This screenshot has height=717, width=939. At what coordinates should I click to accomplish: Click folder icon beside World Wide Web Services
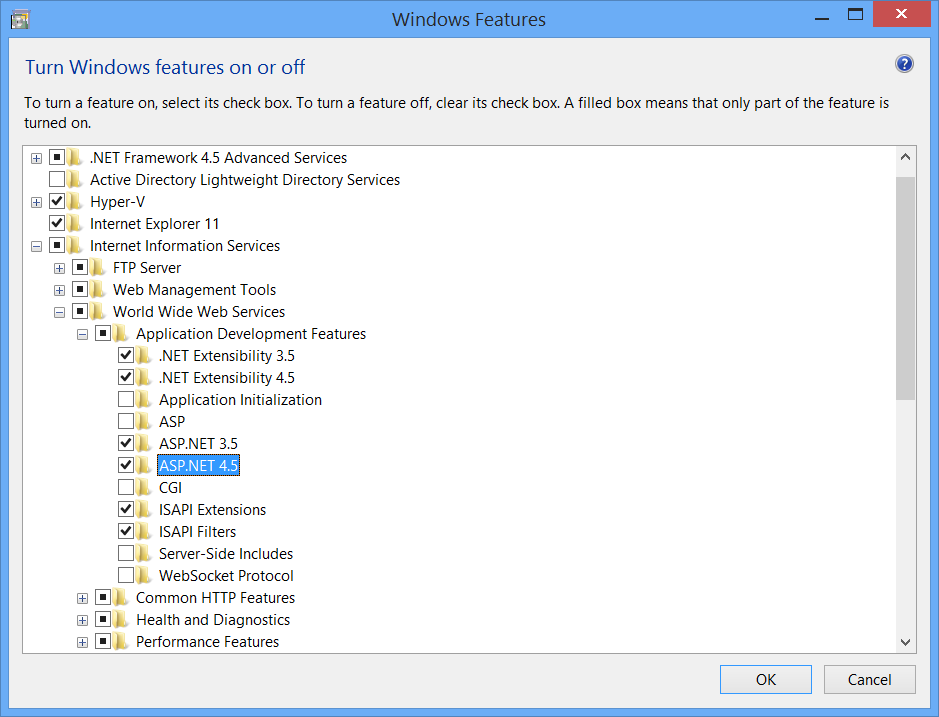point(98,311)
